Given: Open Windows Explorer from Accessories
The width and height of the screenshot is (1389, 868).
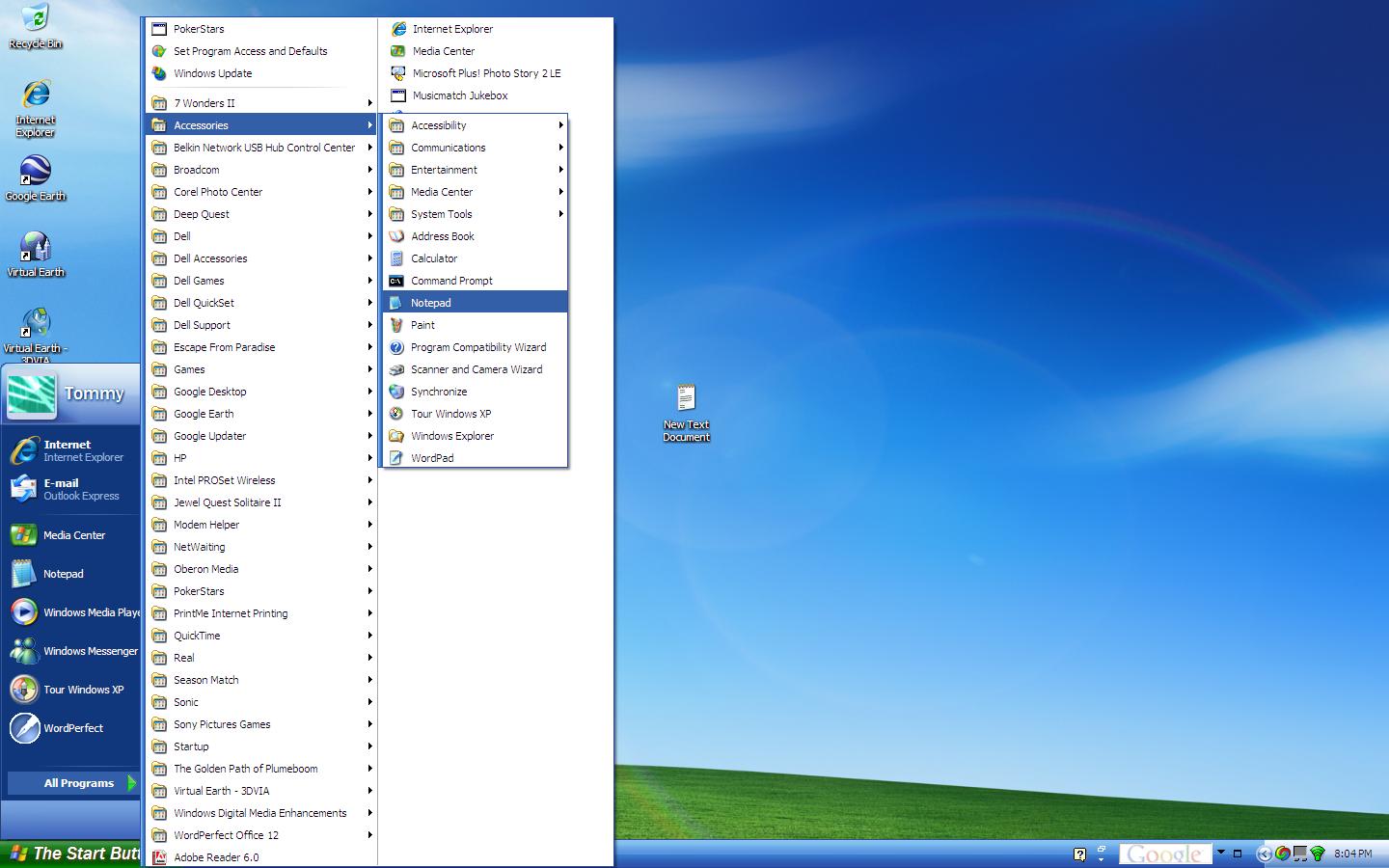Looking at the screenshot, I should 476,436.
